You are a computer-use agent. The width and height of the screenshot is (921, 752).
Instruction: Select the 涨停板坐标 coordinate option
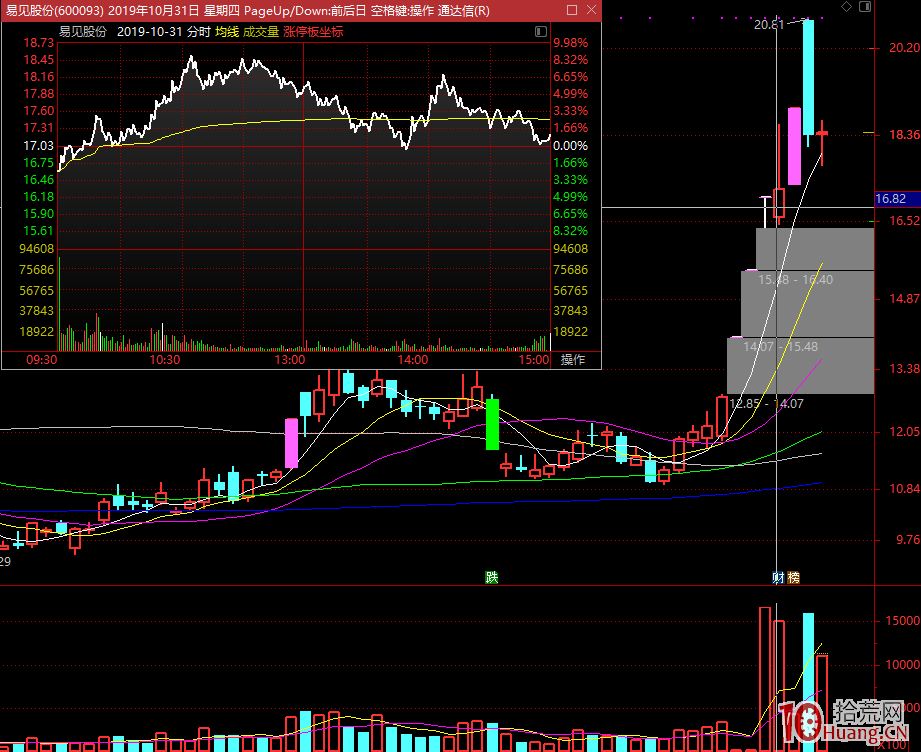pos(313,31)
